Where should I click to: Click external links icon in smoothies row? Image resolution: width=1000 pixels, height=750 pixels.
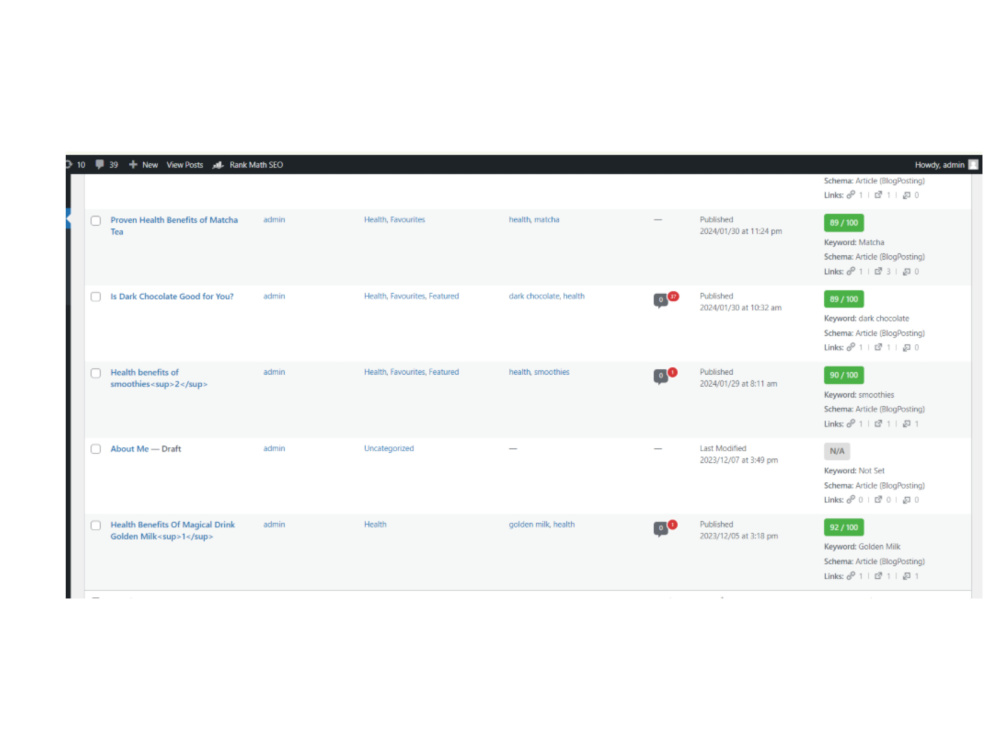tap(878, 423)
